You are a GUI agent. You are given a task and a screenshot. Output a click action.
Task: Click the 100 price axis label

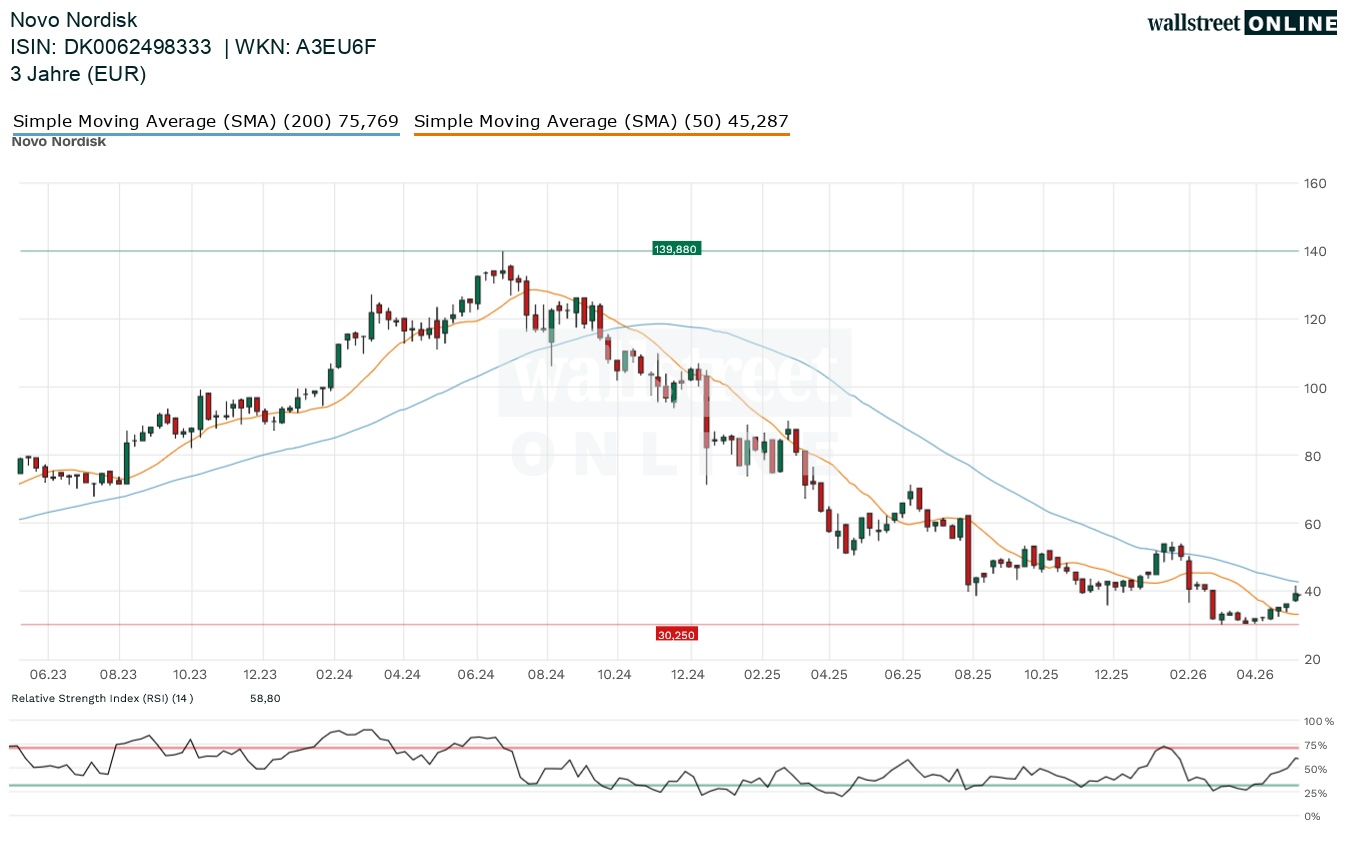pyautogui.click(x=1315, y=388)
